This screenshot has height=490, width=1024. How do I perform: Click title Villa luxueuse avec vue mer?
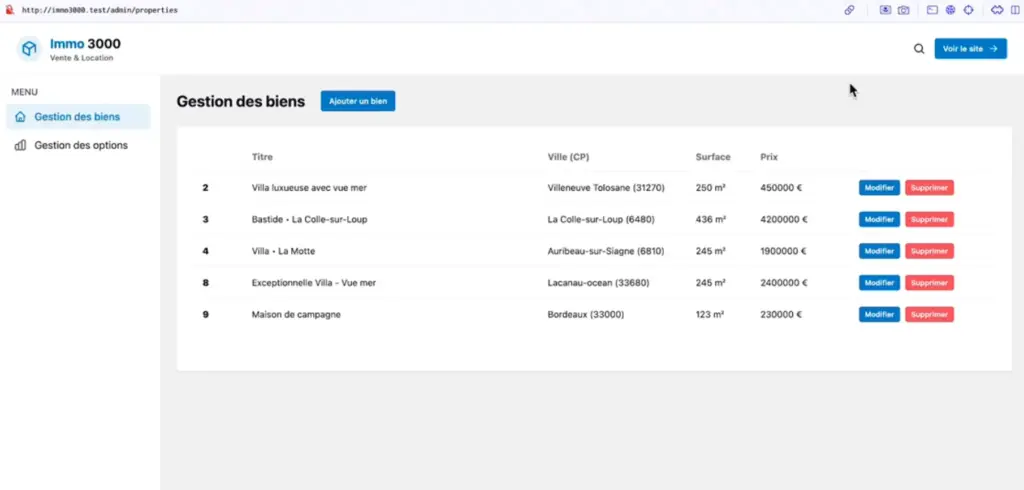point(310,188)
